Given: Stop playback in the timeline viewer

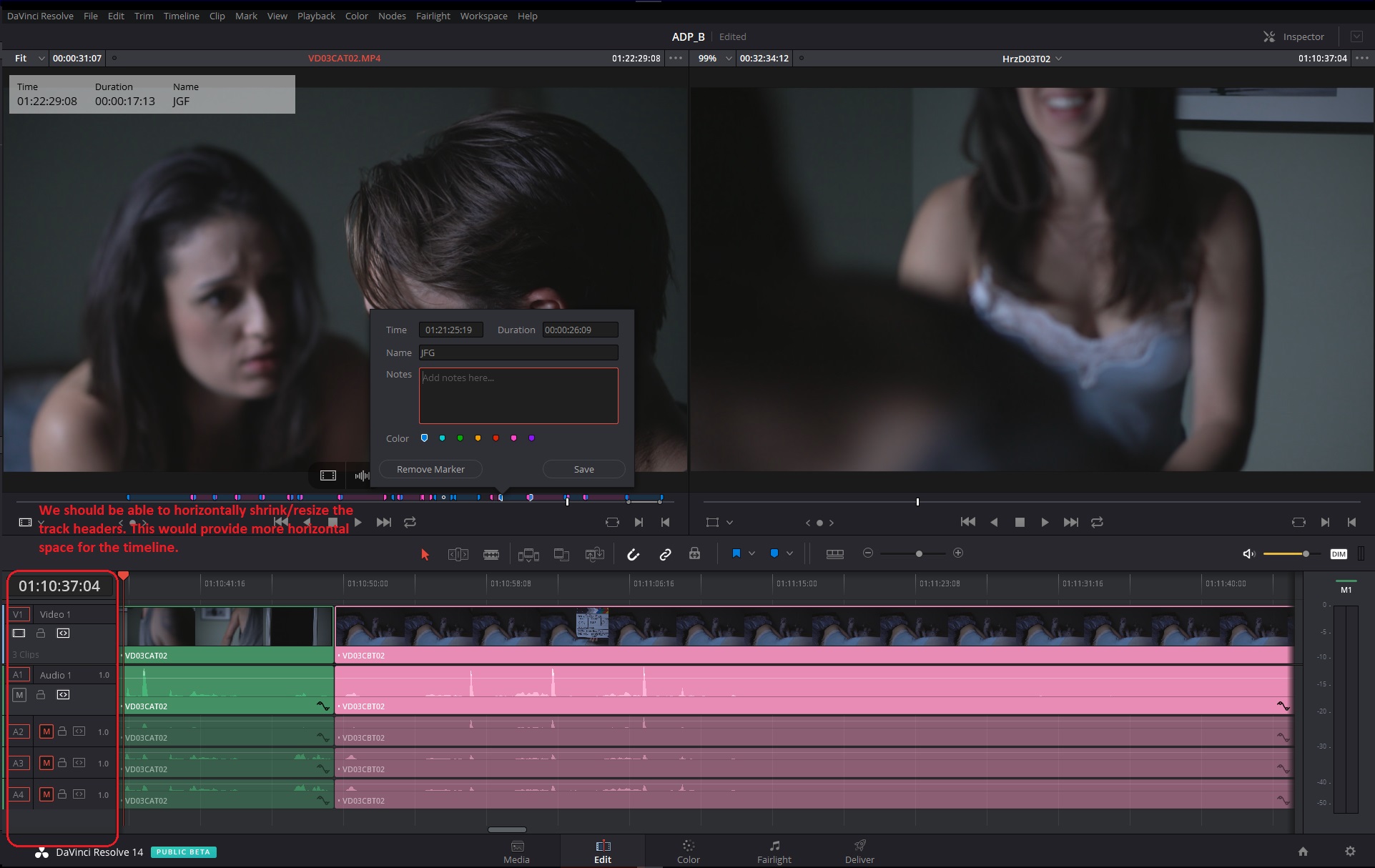Looking at the screenshot, I should pos(1020,523).
